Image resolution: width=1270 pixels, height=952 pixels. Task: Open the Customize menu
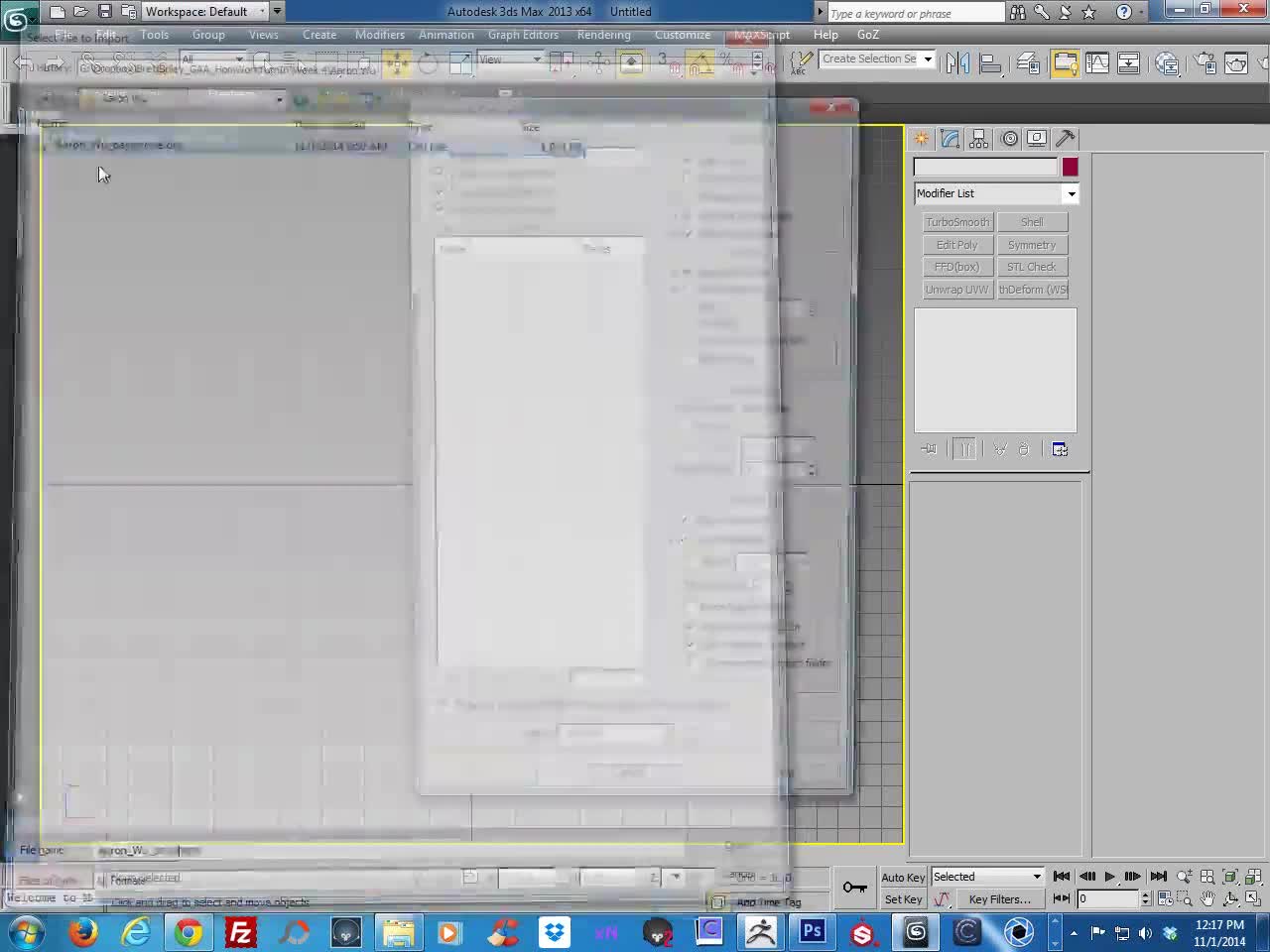pos(683,35)
